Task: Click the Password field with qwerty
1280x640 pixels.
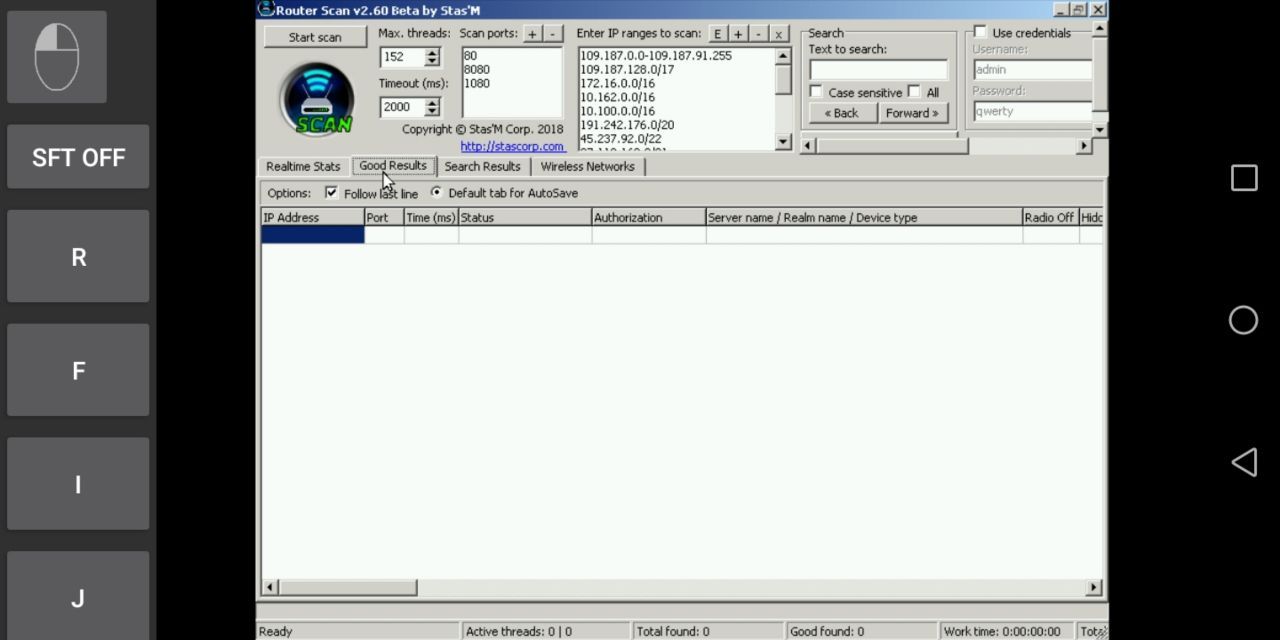Action: click(1032, 112)
